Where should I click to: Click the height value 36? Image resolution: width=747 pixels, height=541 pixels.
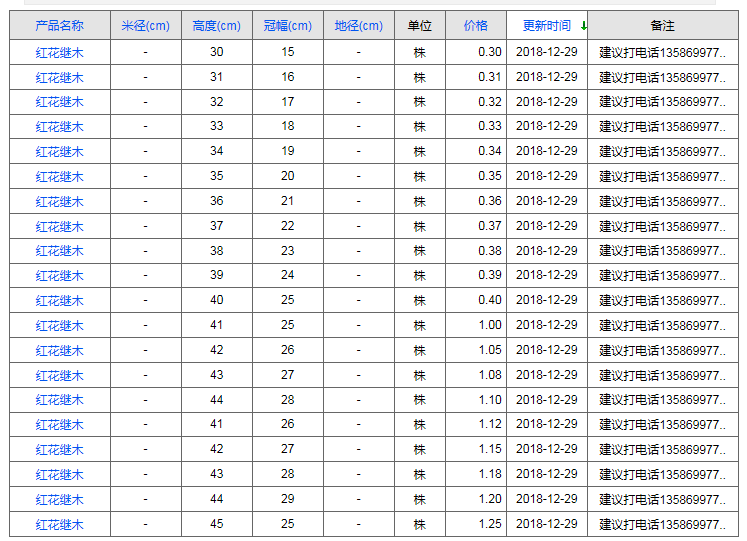(216, 201)
